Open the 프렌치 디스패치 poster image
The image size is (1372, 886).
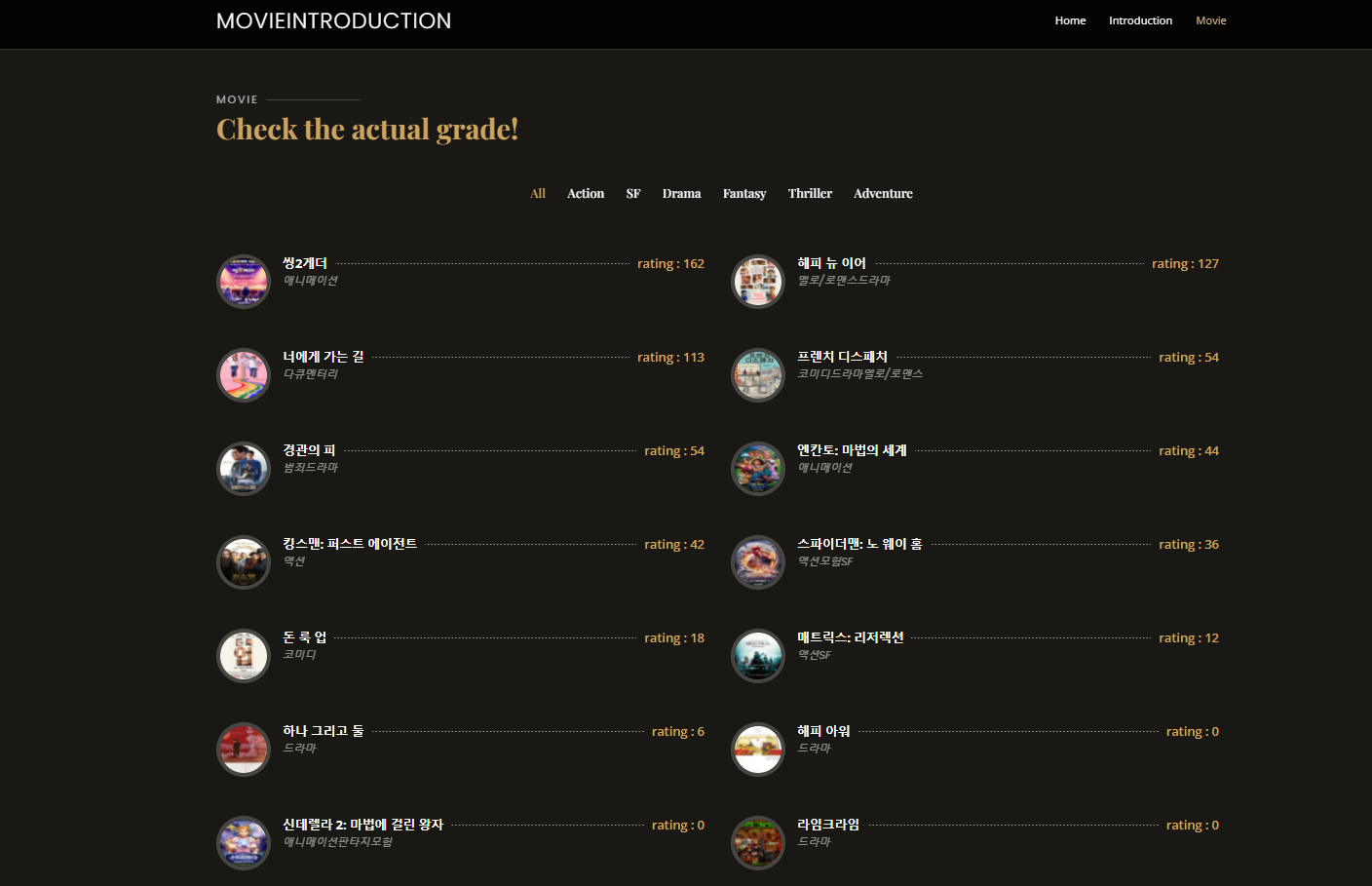(x=757, y=374)
